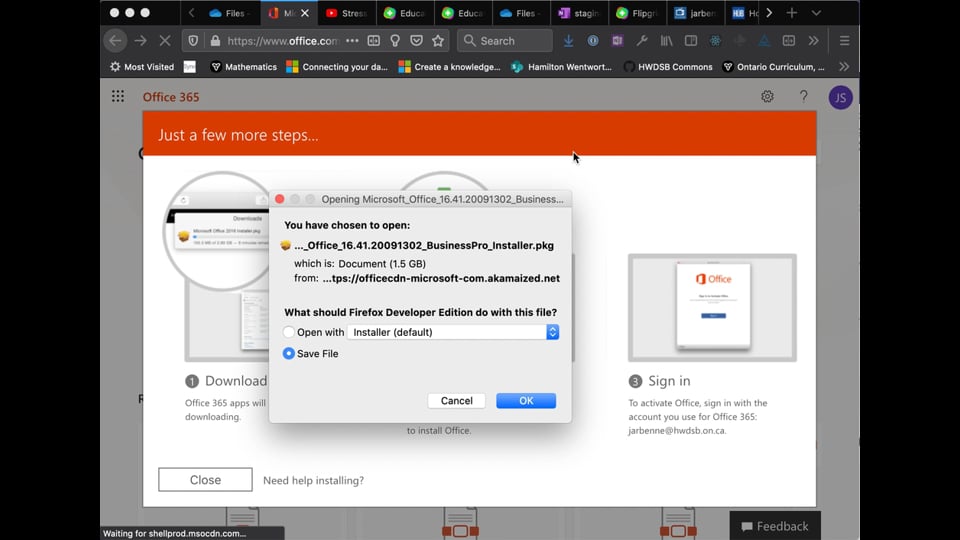The image size is (960, 540).
Task: List all tabs dropdown arrow
Action: pos(816,13)
